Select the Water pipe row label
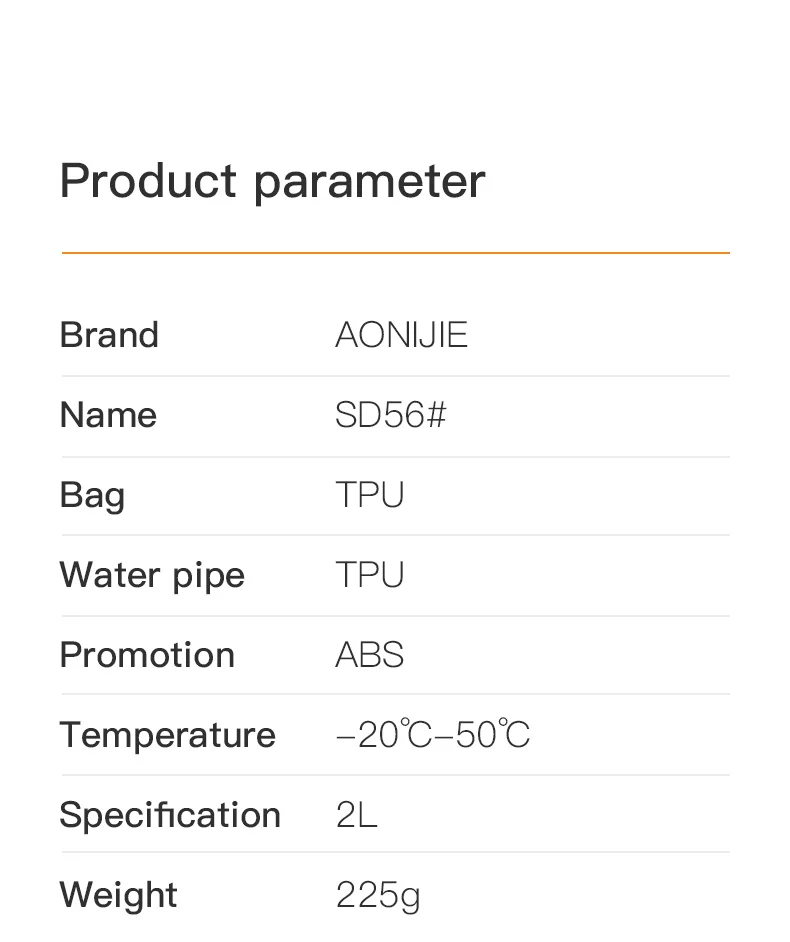790x942 pixels. pyautogui.click(x=152, y=575)
